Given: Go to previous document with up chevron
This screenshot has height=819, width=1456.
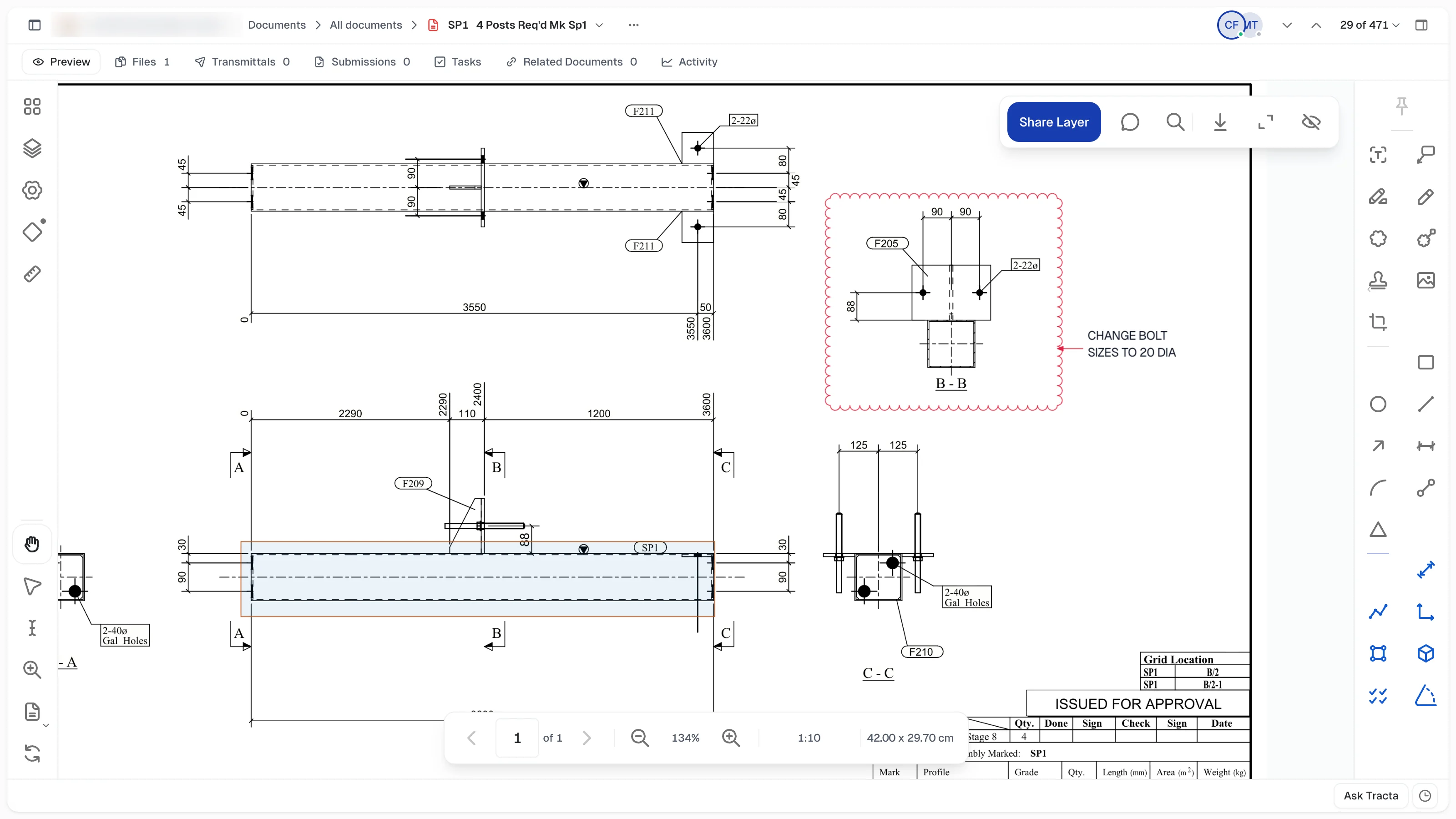Looking at the screenshot, I should pyautogui.click(x=1316, y=25).
